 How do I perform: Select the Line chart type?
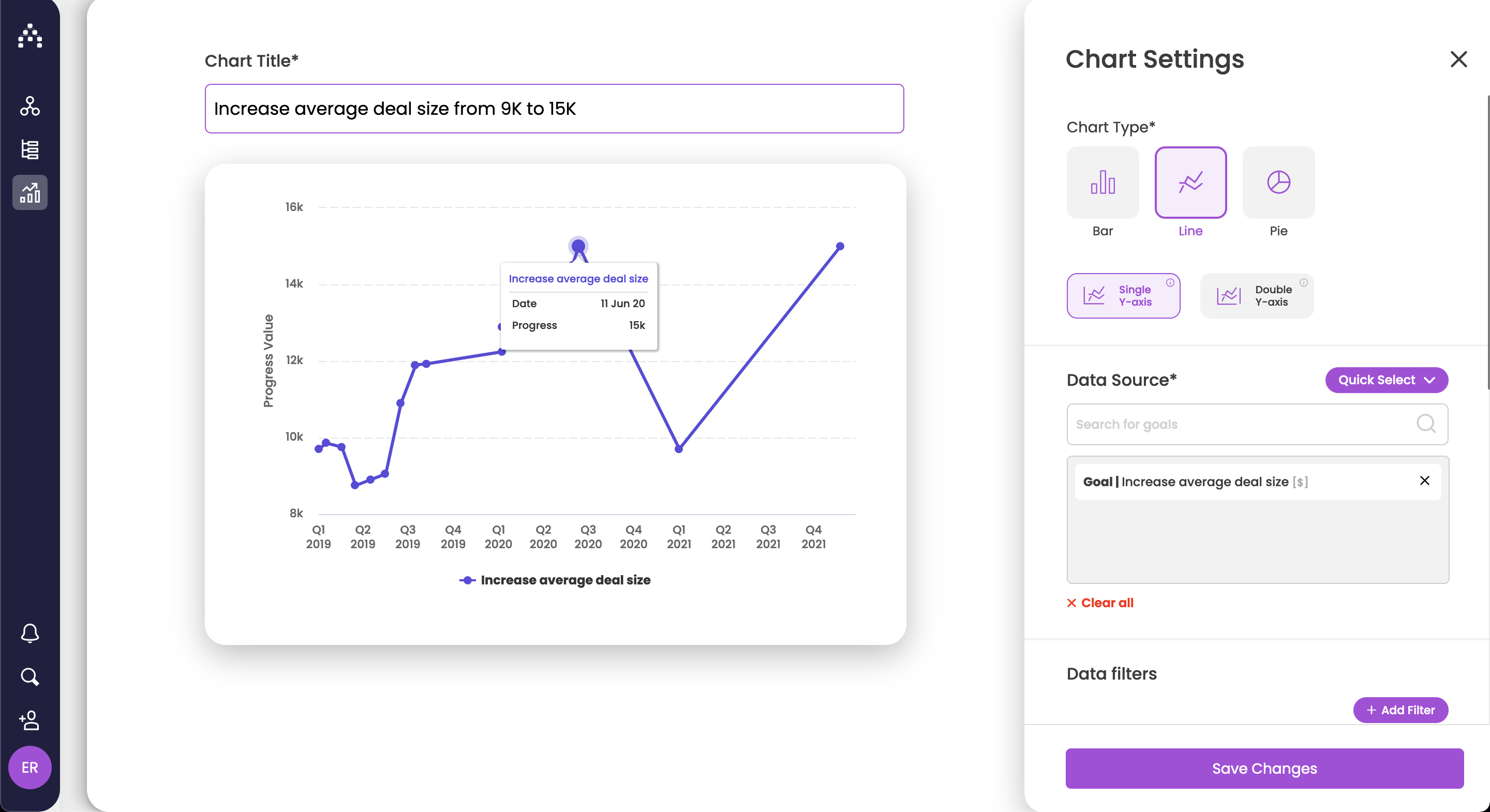coord(1190,183)
